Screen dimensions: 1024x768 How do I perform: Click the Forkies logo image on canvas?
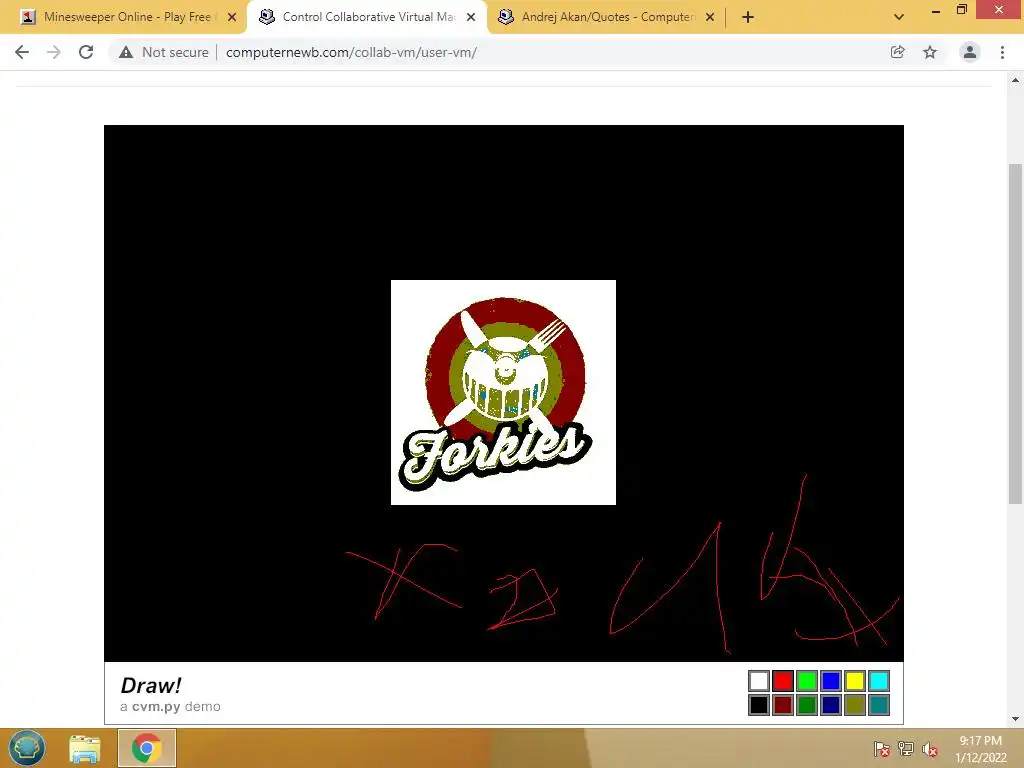point(504,392)
